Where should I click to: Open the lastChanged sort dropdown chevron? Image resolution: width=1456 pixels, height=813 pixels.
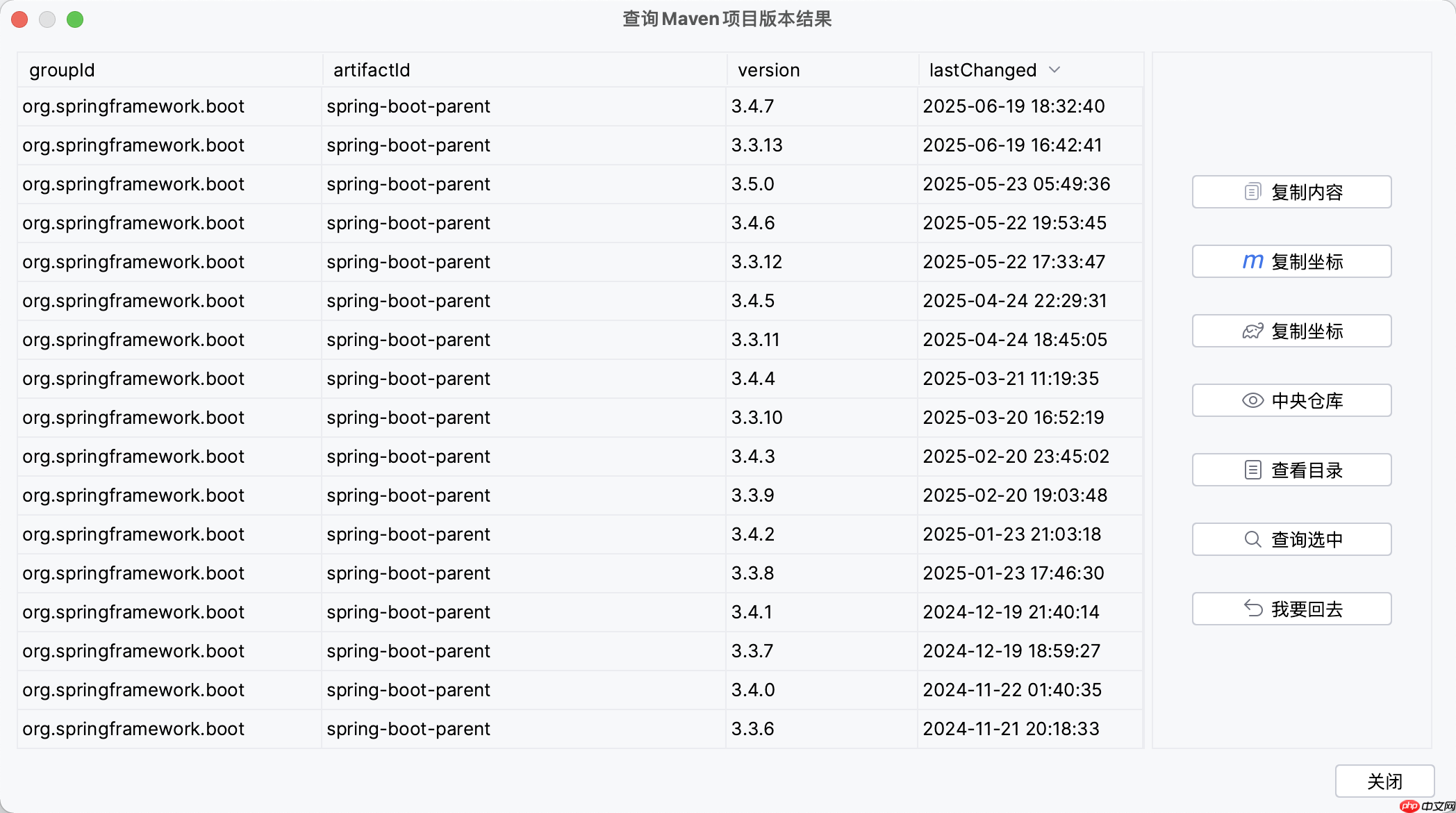click(1056, 69)
